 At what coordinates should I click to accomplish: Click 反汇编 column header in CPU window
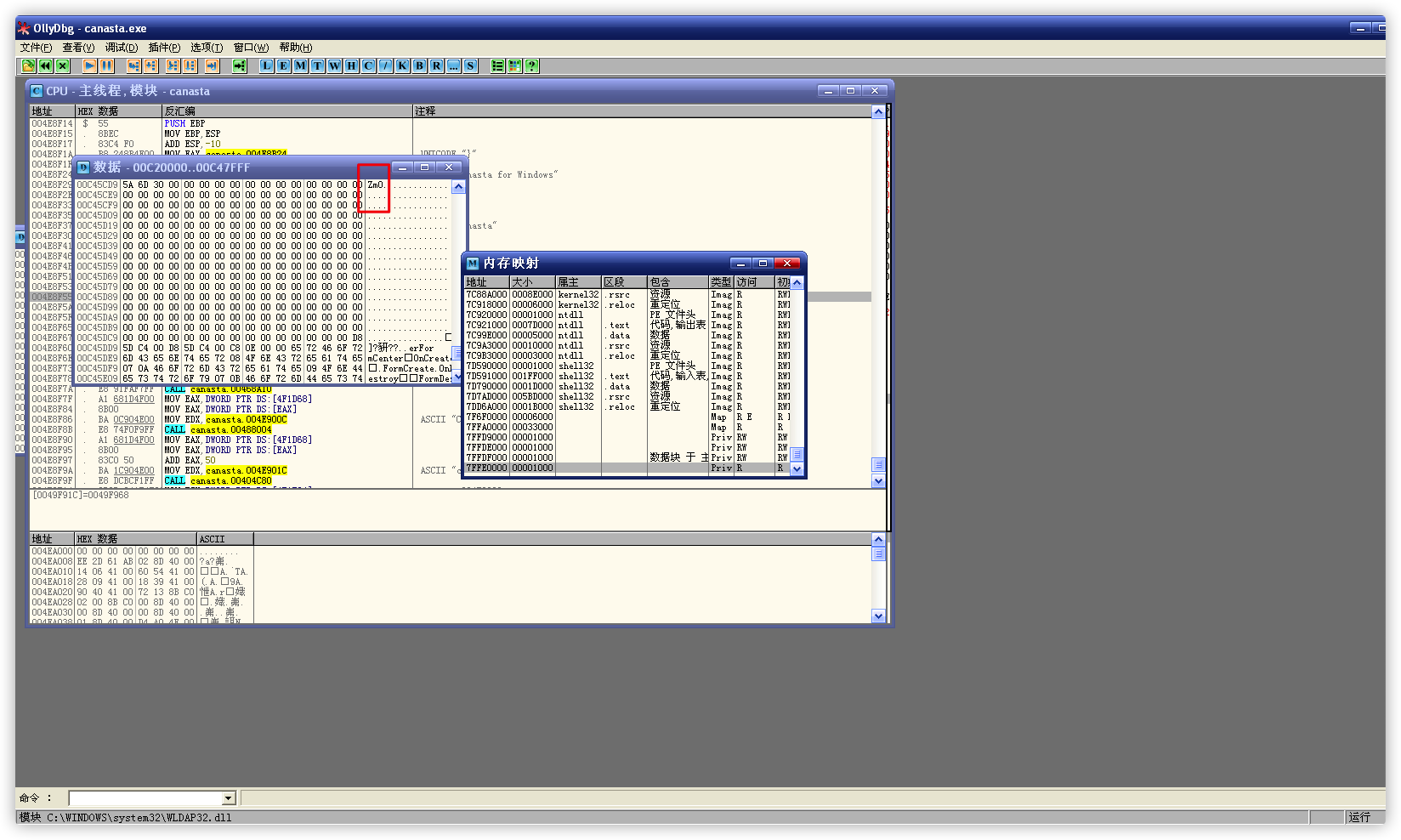pyautogui.click(x=286, y=111)
